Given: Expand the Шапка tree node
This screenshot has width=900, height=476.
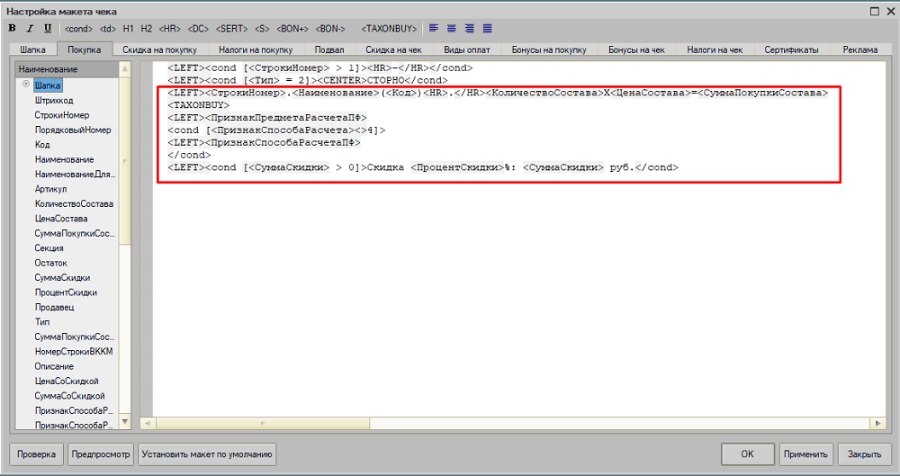Looking at the screenshot, I should [26, 84].
